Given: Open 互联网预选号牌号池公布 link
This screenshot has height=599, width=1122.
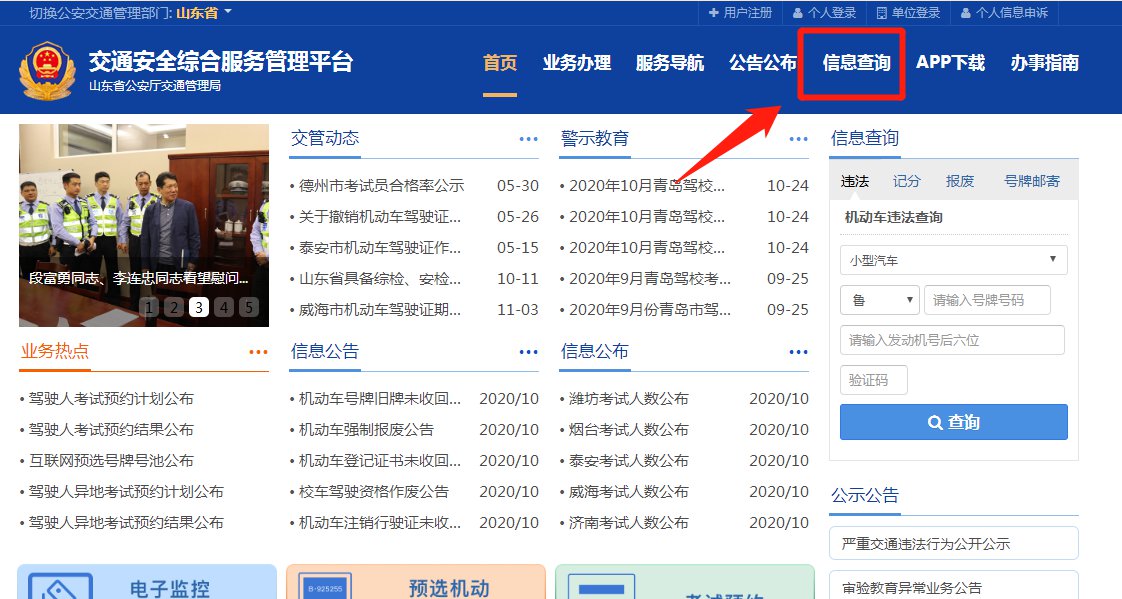Looking at the screenshot, I should [x=111, y=461].
